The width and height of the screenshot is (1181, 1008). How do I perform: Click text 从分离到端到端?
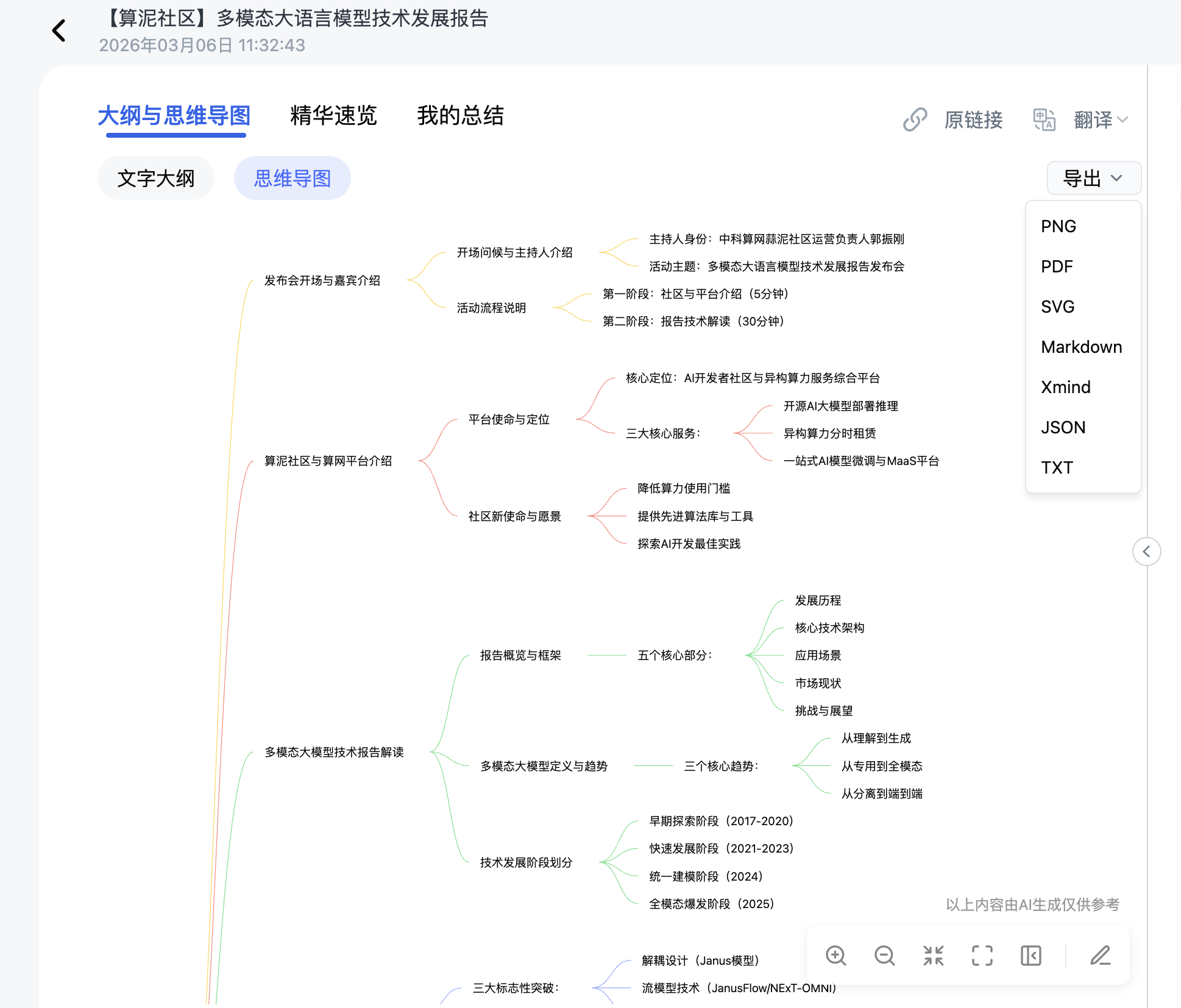point(882,793)
